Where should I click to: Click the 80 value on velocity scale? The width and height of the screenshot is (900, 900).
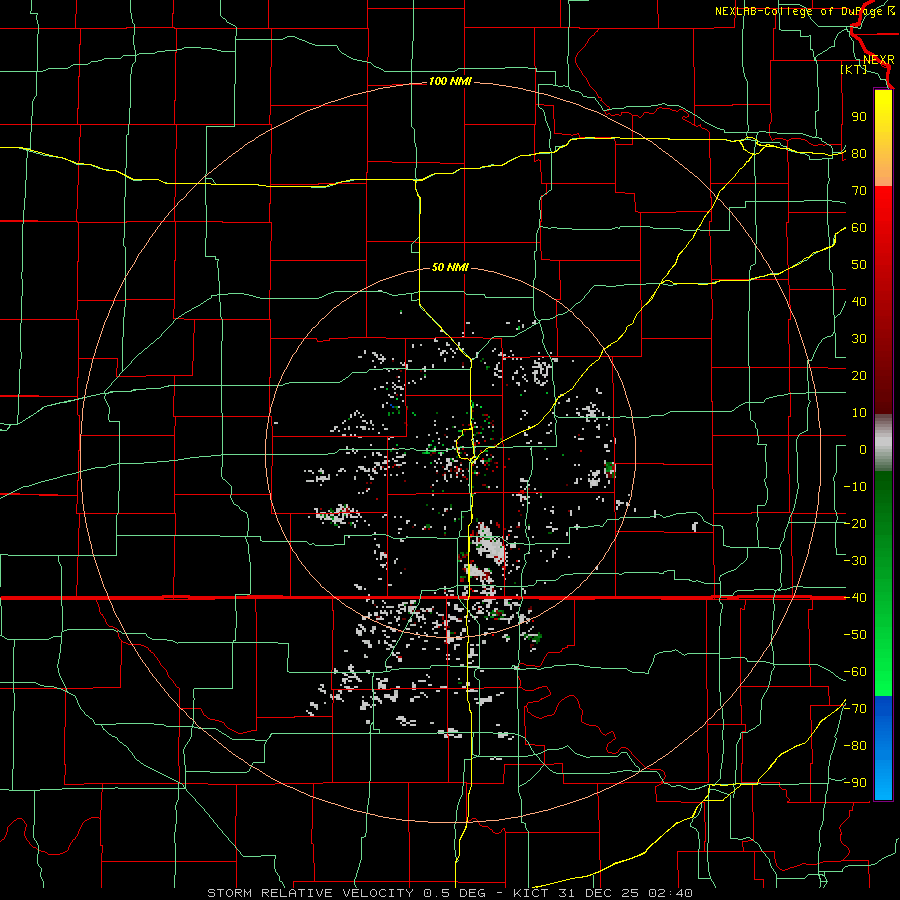click(859, 153)
